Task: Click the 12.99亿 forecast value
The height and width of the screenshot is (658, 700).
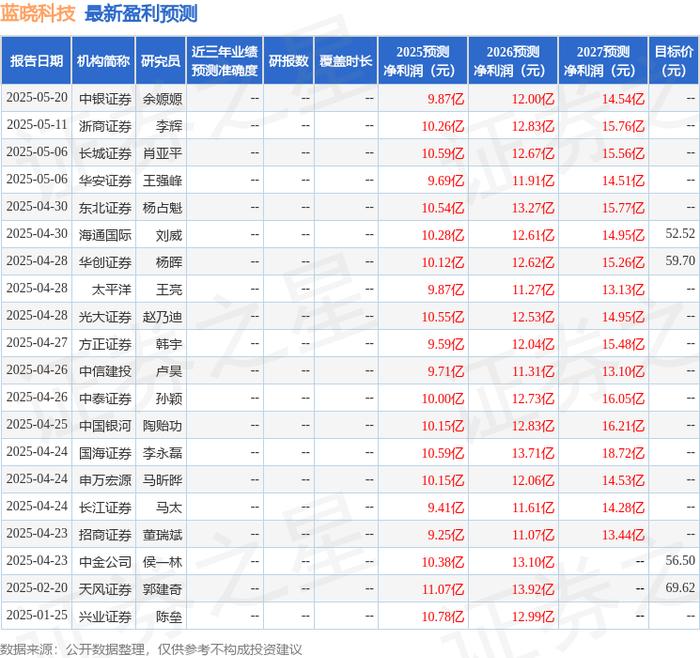Action: point(533,616)
